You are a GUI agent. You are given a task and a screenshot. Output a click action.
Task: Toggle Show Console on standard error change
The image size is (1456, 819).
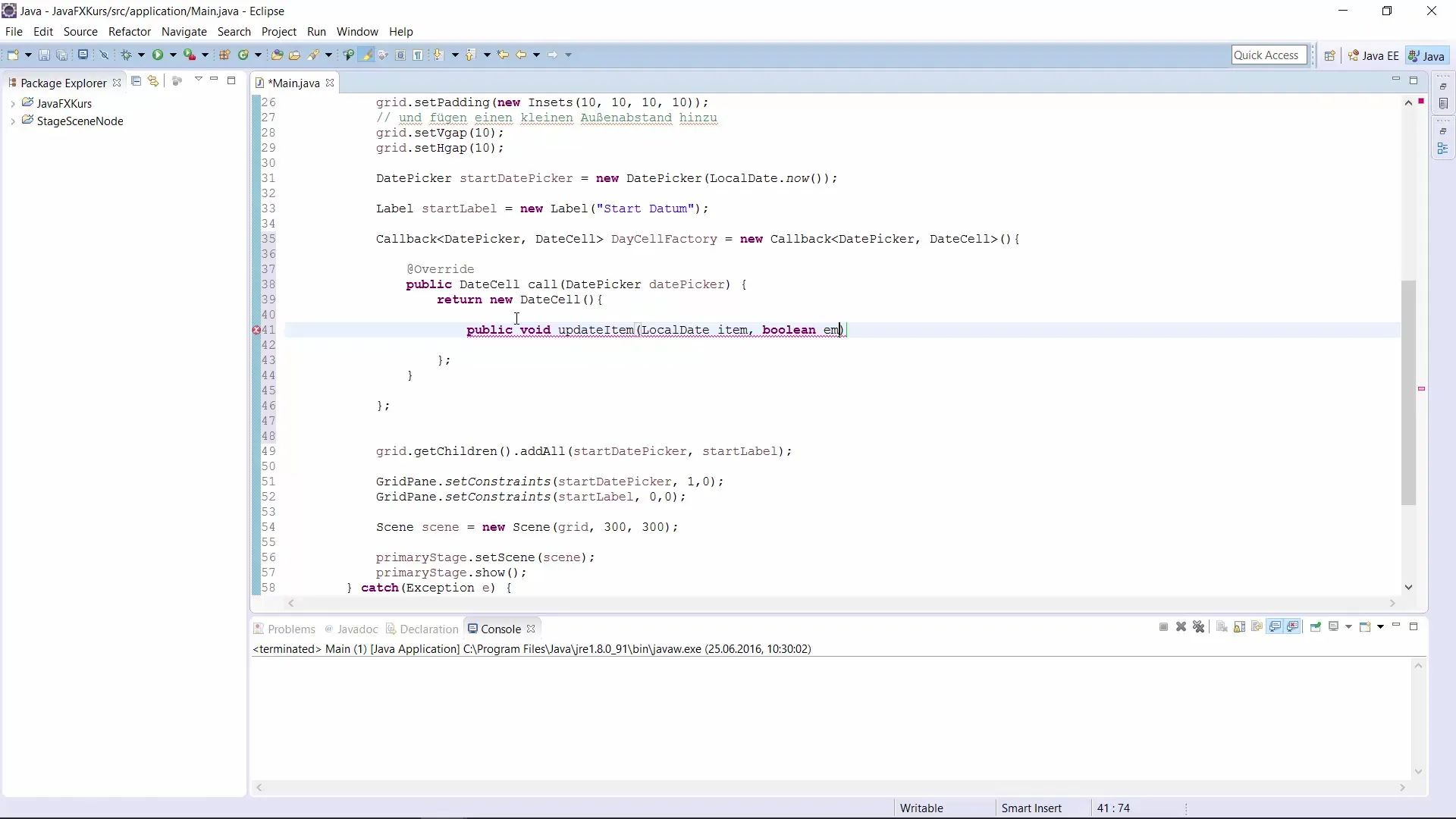1293,627
